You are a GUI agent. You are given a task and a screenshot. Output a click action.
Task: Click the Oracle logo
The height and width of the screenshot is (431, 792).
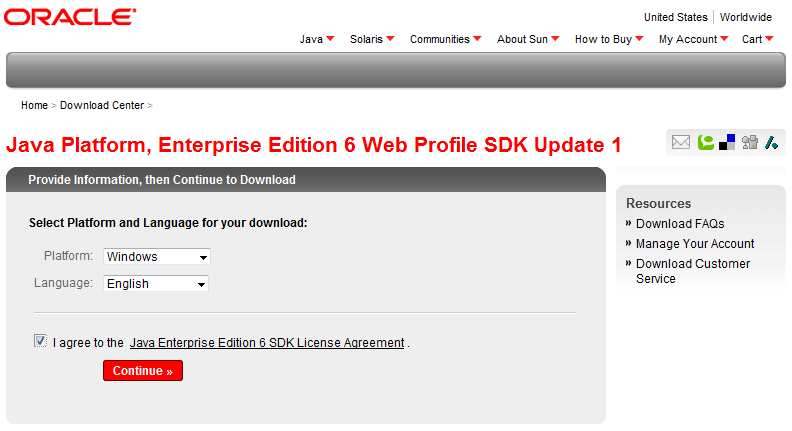(x=70, y=17)
